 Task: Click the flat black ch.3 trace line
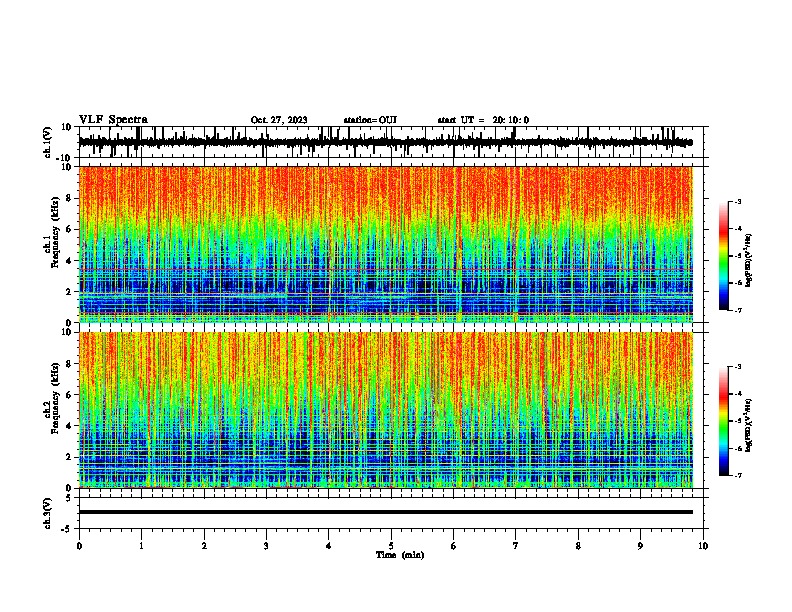pos(385,512)
